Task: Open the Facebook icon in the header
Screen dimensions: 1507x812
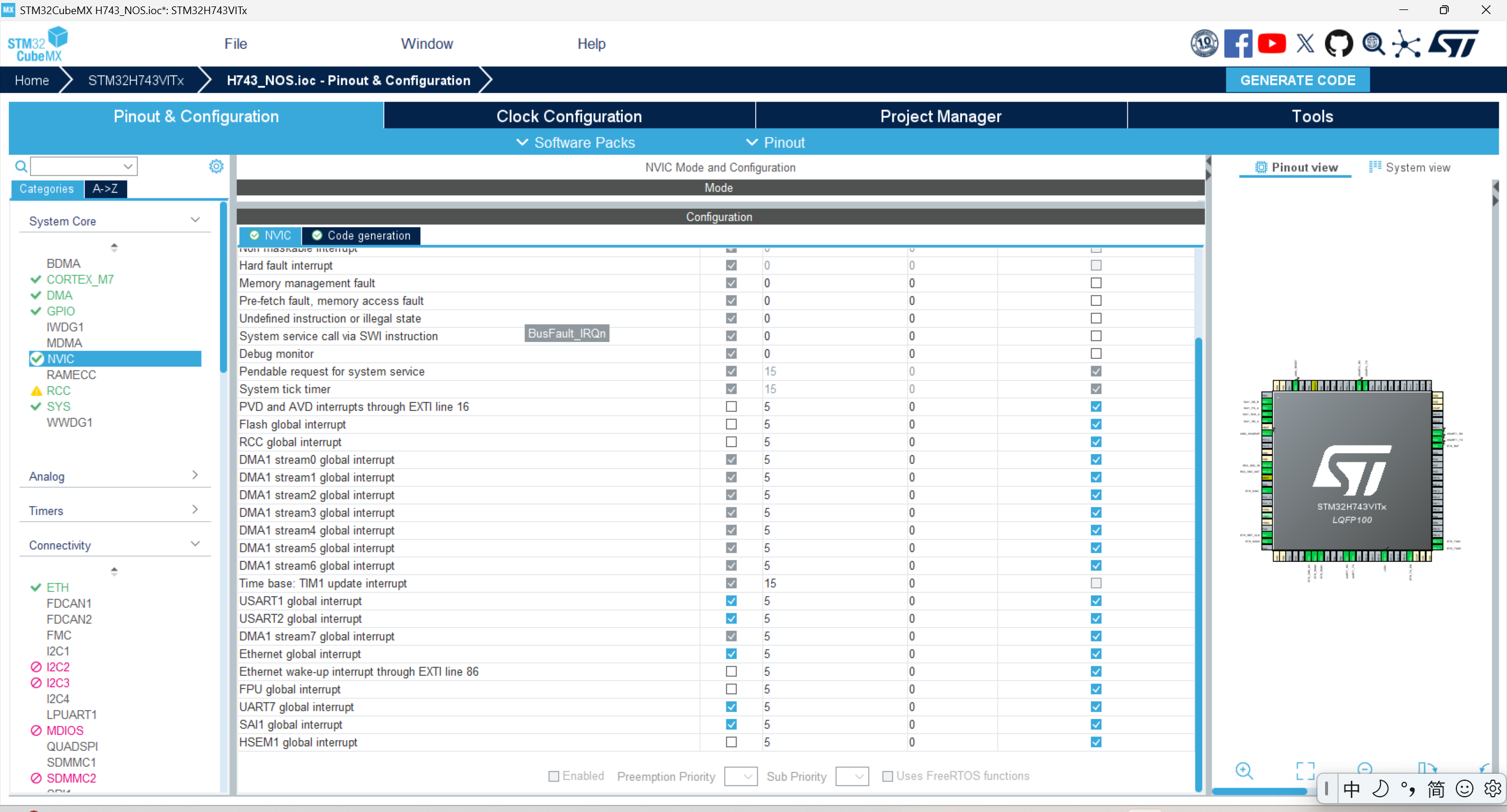Action: (x=1238, y=44)
